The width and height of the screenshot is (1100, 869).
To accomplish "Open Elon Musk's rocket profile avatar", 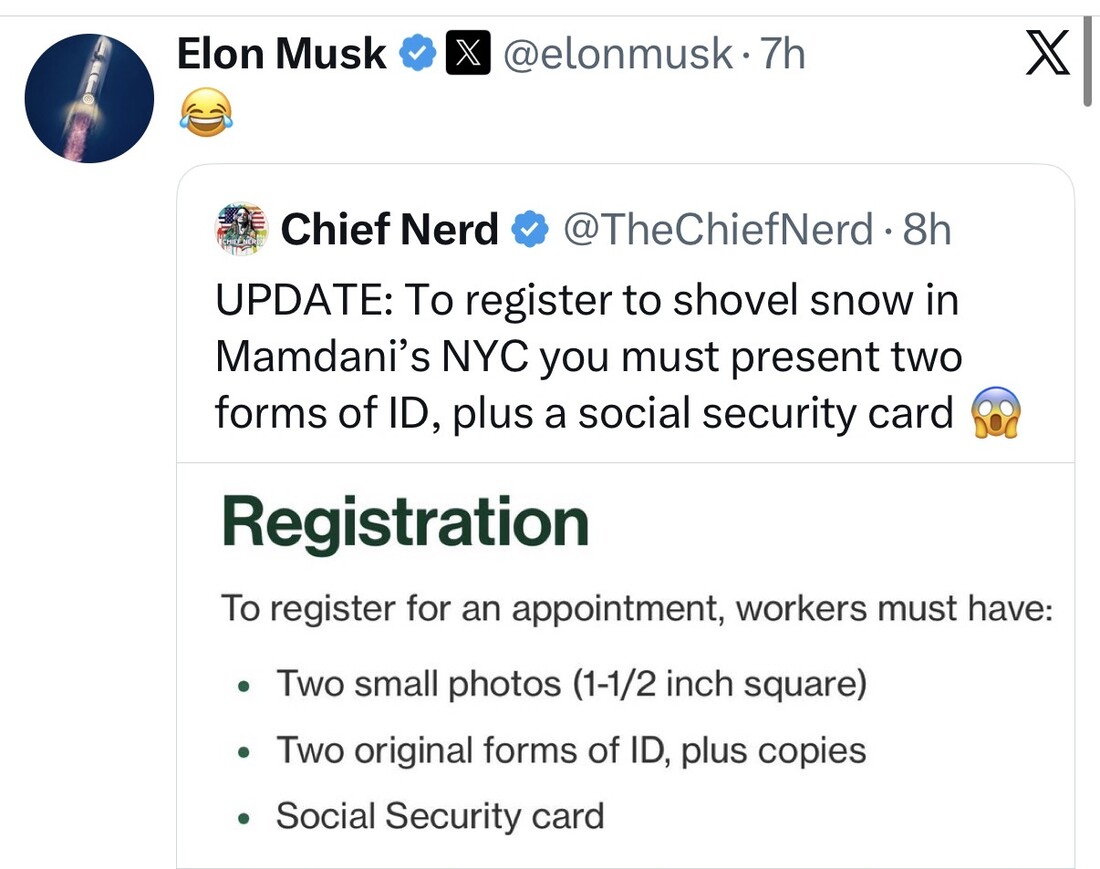I will (x=89, y=98).
